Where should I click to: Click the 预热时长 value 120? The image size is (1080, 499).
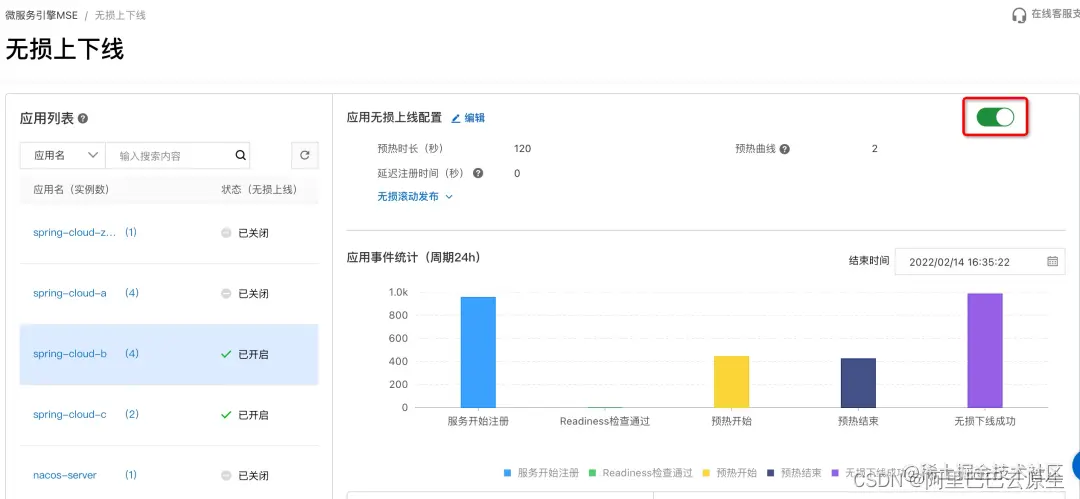coord(522,149)
